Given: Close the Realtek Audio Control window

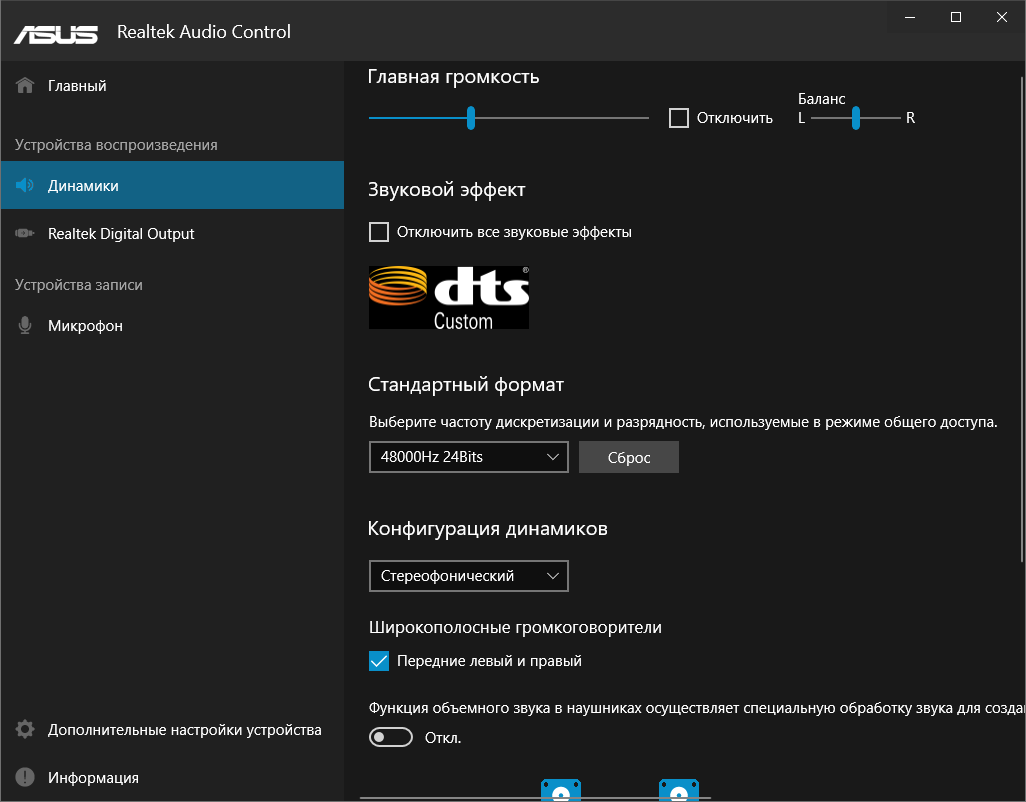Looking at the screenshot, I should [1002, 17].
